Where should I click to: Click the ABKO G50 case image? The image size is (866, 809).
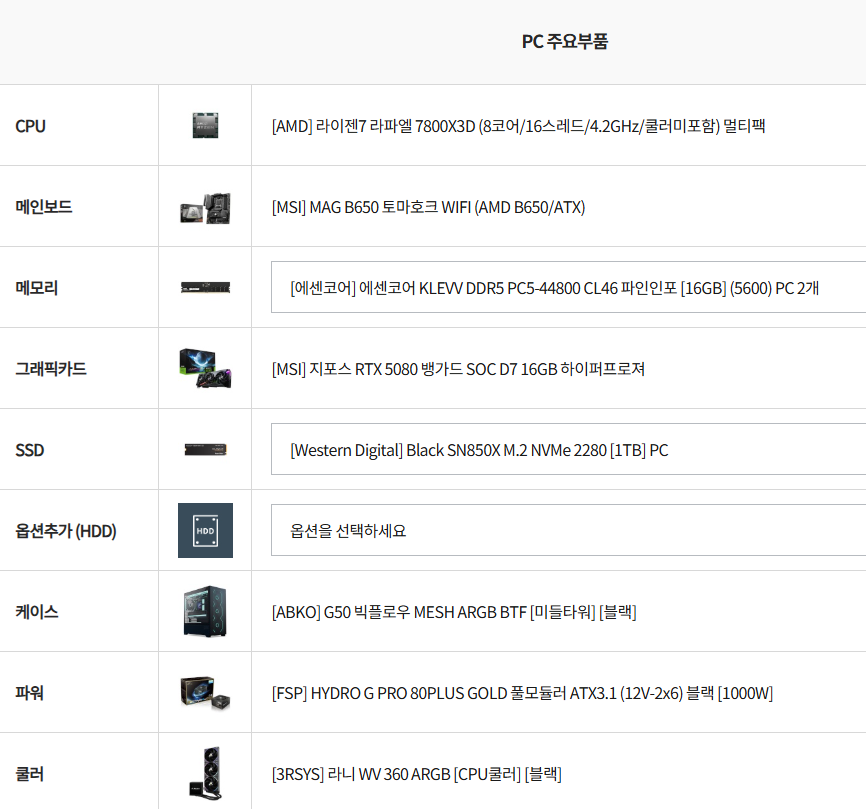pos(205,612)
